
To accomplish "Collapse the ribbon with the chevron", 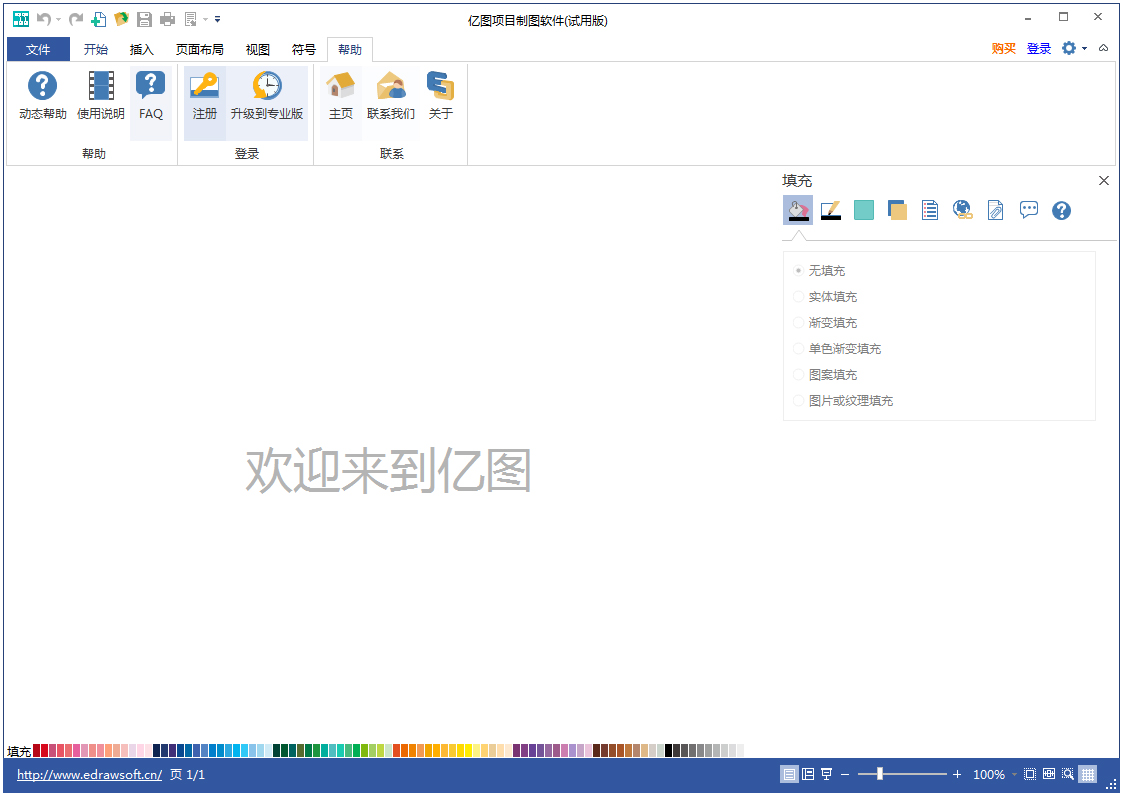I will [x=1103, y=48].
